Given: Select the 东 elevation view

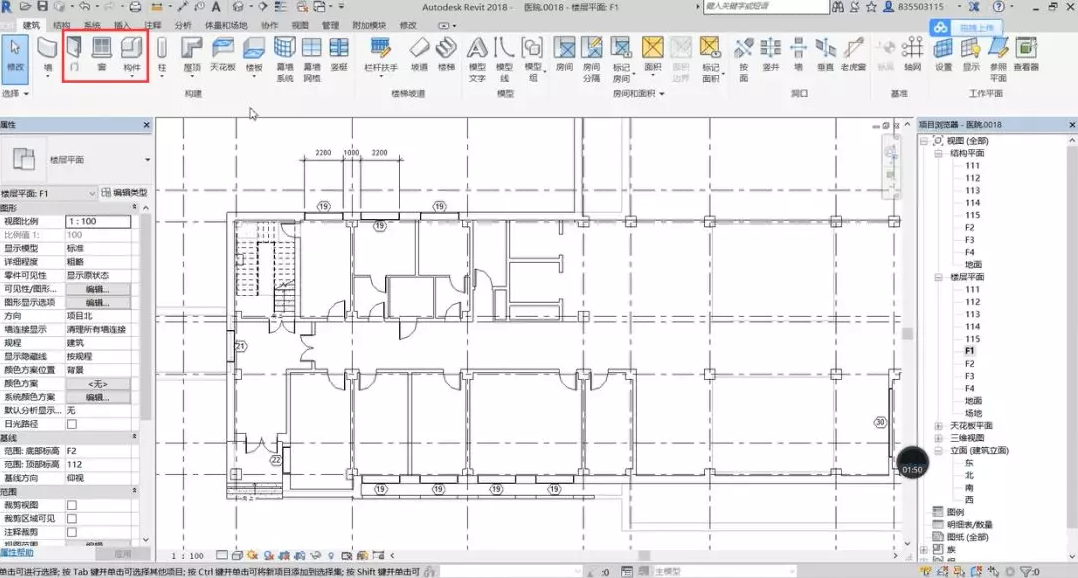Looking at the screenshot, I should coord(969,463).
